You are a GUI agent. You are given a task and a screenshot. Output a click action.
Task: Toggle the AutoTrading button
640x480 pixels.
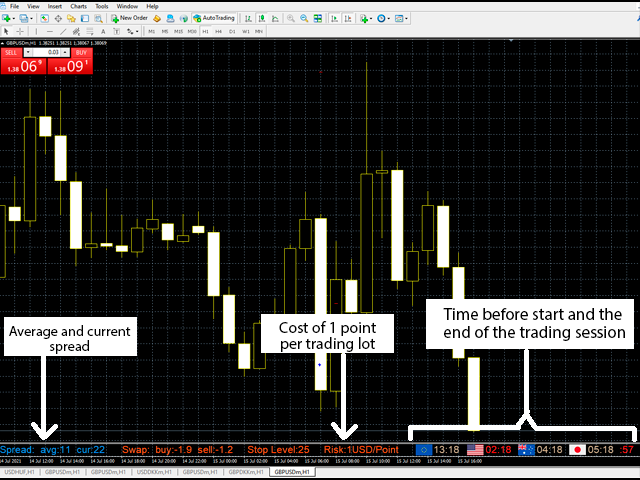coord(214,18)
